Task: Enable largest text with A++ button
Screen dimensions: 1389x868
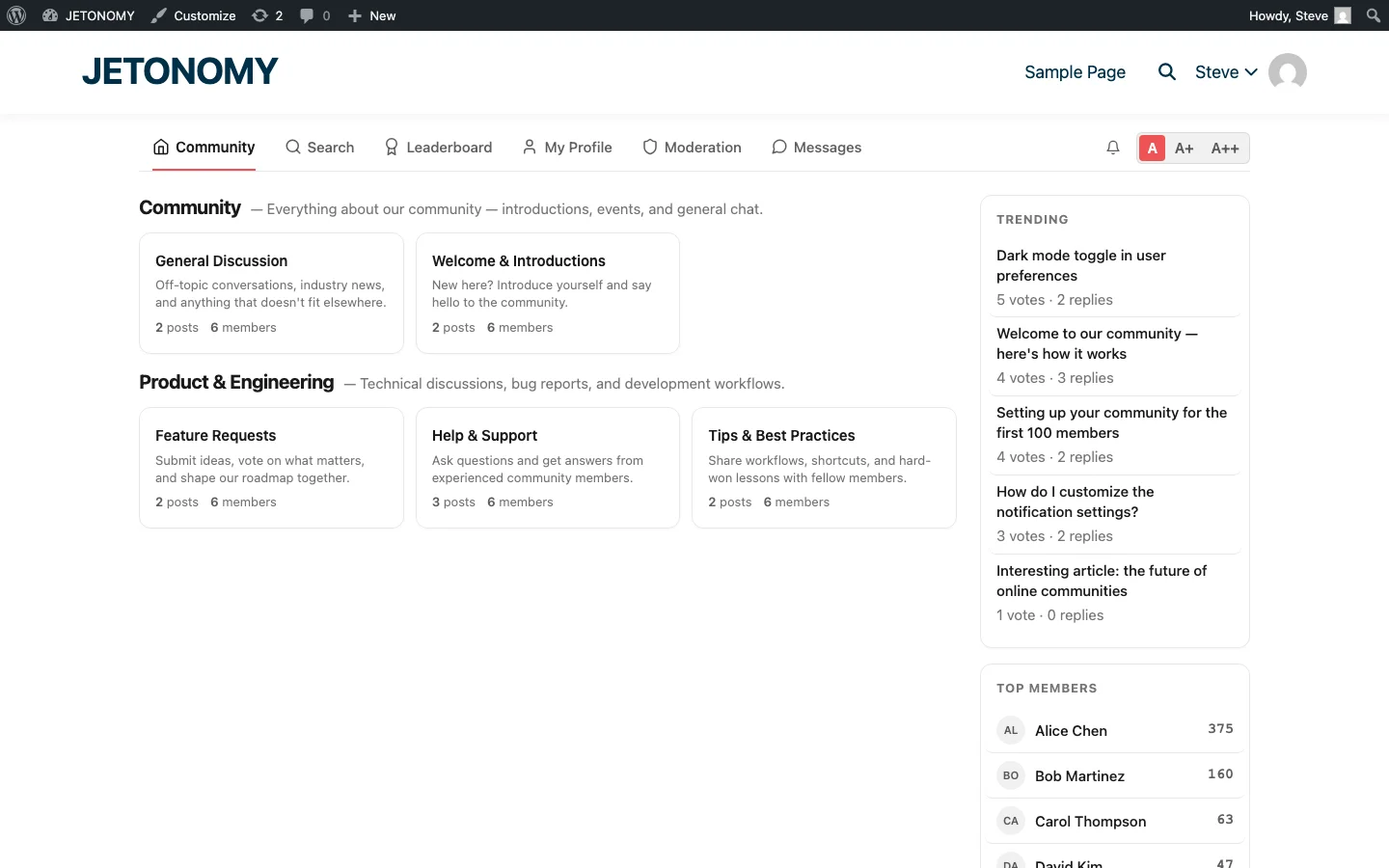Action: coord(1225,149)
